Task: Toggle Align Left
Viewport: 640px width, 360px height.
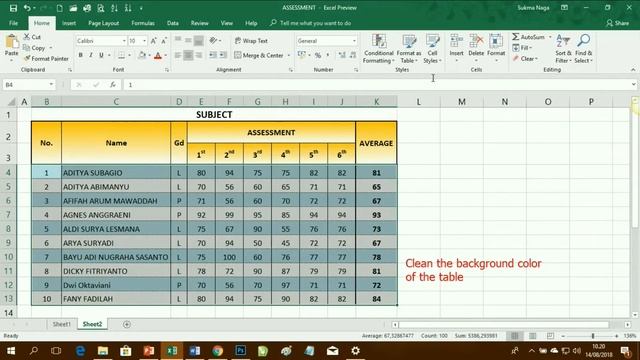Action: 178,55
